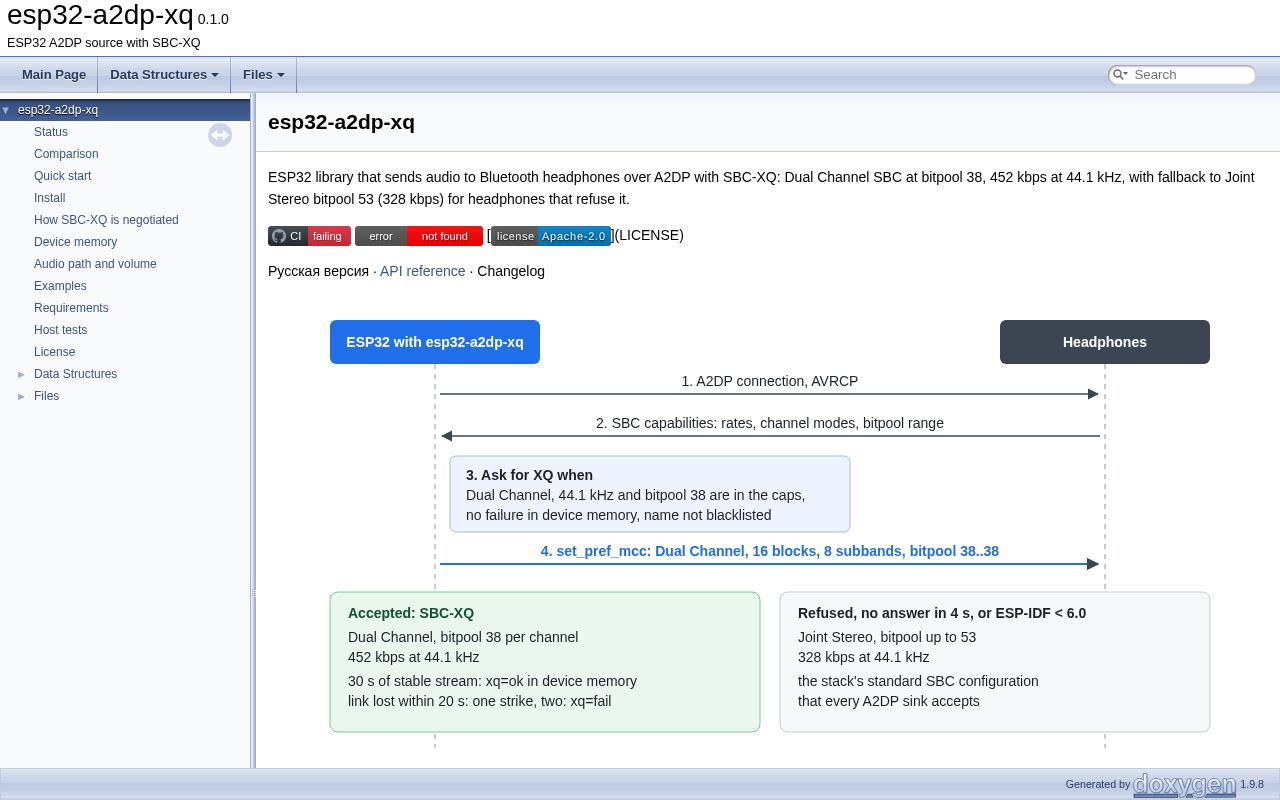Select Comparison in the sidebar
This screenshot has height=800, width=1280.
coord(66,154)
